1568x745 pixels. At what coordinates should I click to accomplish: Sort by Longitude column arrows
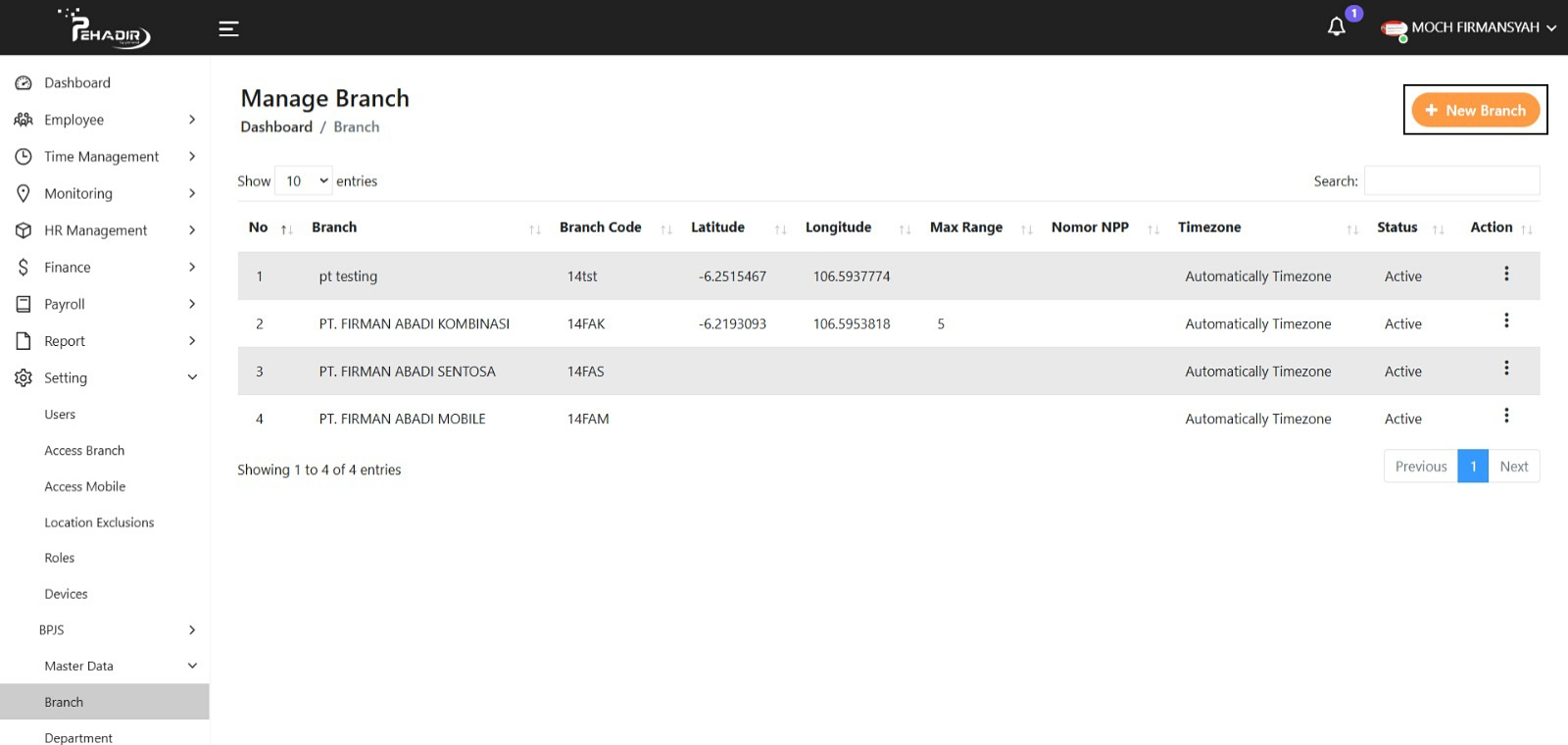tap(906, 229)
